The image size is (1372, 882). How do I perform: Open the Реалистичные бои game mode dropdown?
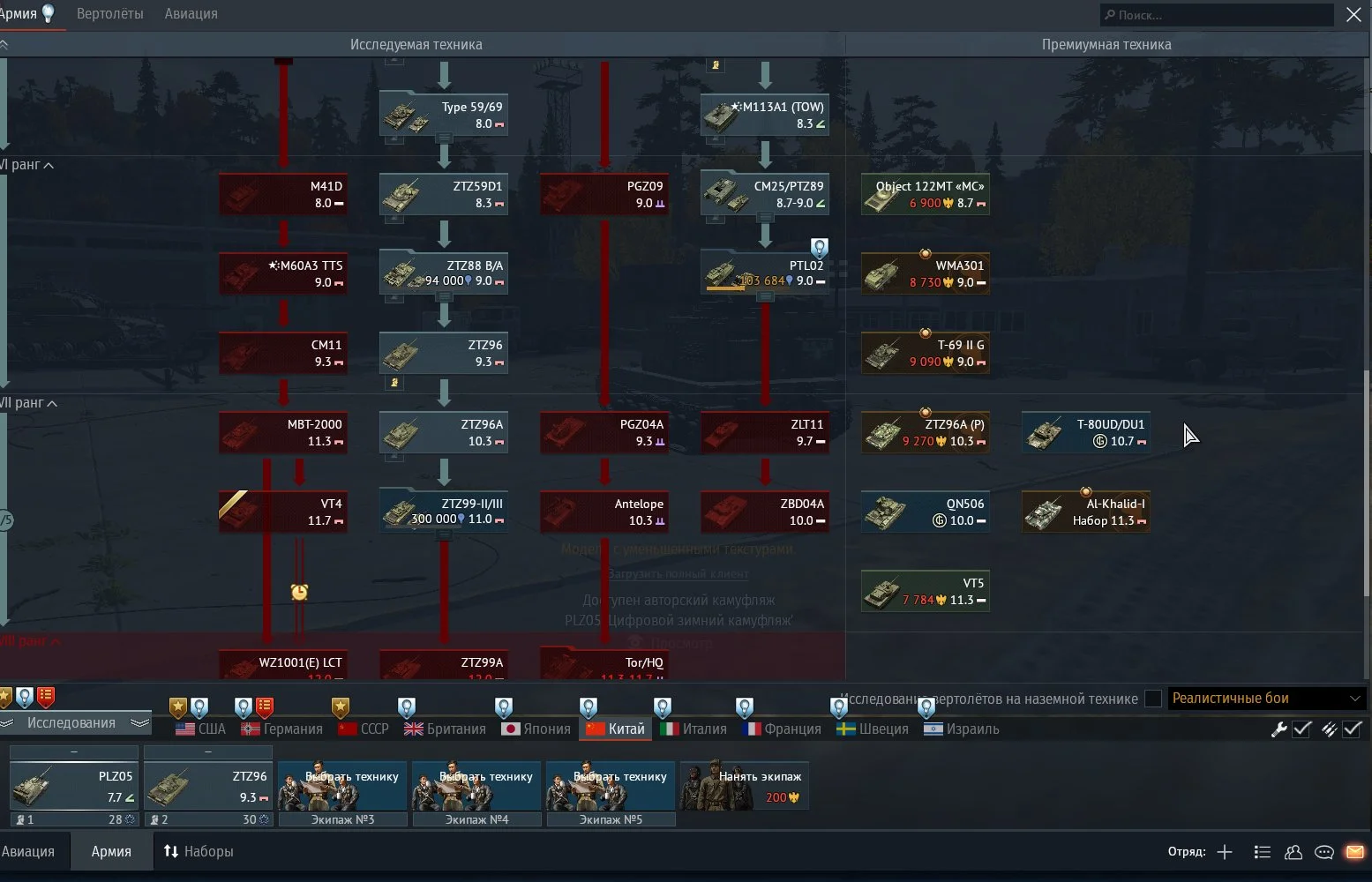pos(1265,699)
